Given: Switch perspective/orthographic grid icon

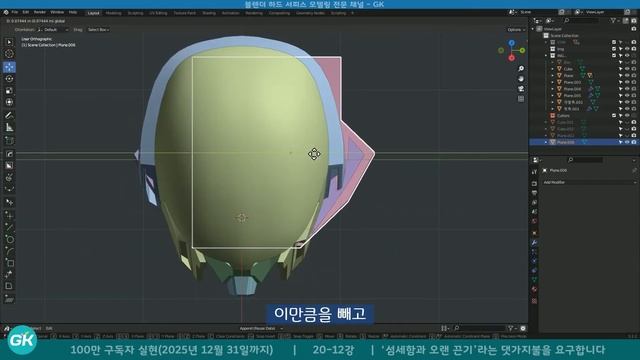Looking at the screenshot, I should click(x=521, y=99).
